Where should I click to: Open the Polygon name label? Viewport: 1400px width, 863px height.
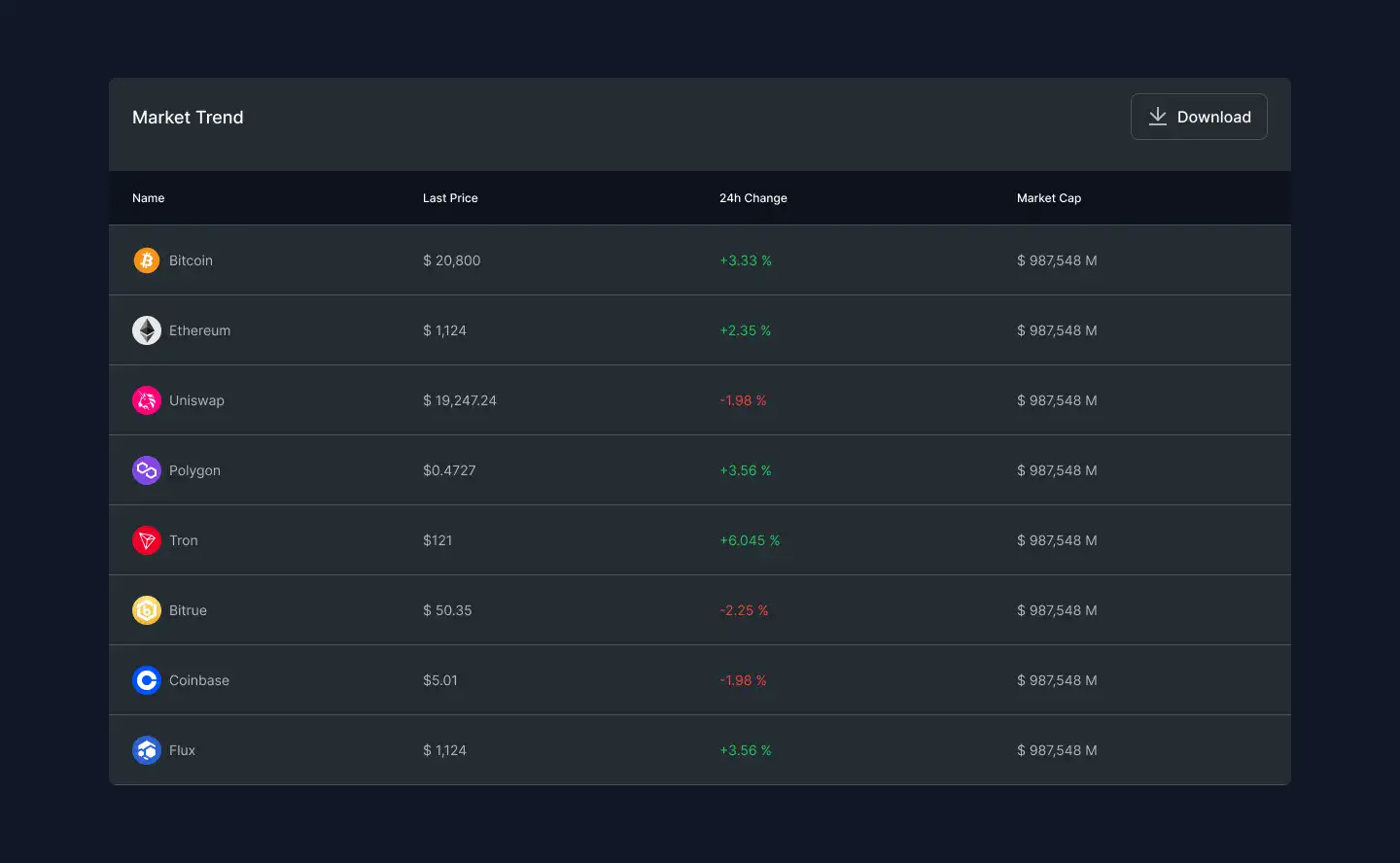(194, 470)
